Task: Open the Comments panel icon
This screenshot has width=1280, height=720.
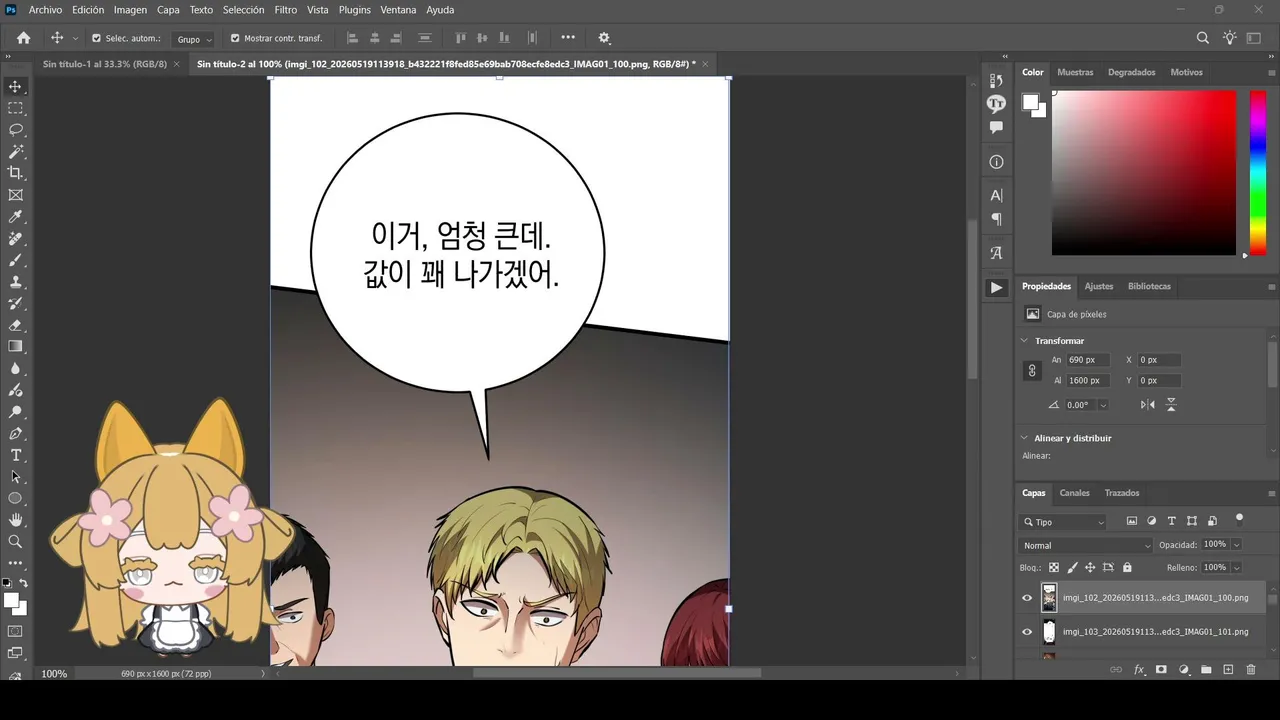Action: 996,127
